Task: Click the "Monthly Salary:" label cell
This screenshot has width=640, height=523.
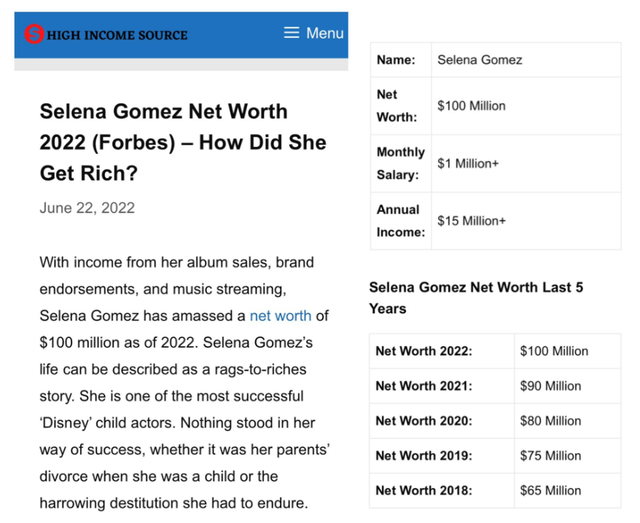Action: pos(400,163)
